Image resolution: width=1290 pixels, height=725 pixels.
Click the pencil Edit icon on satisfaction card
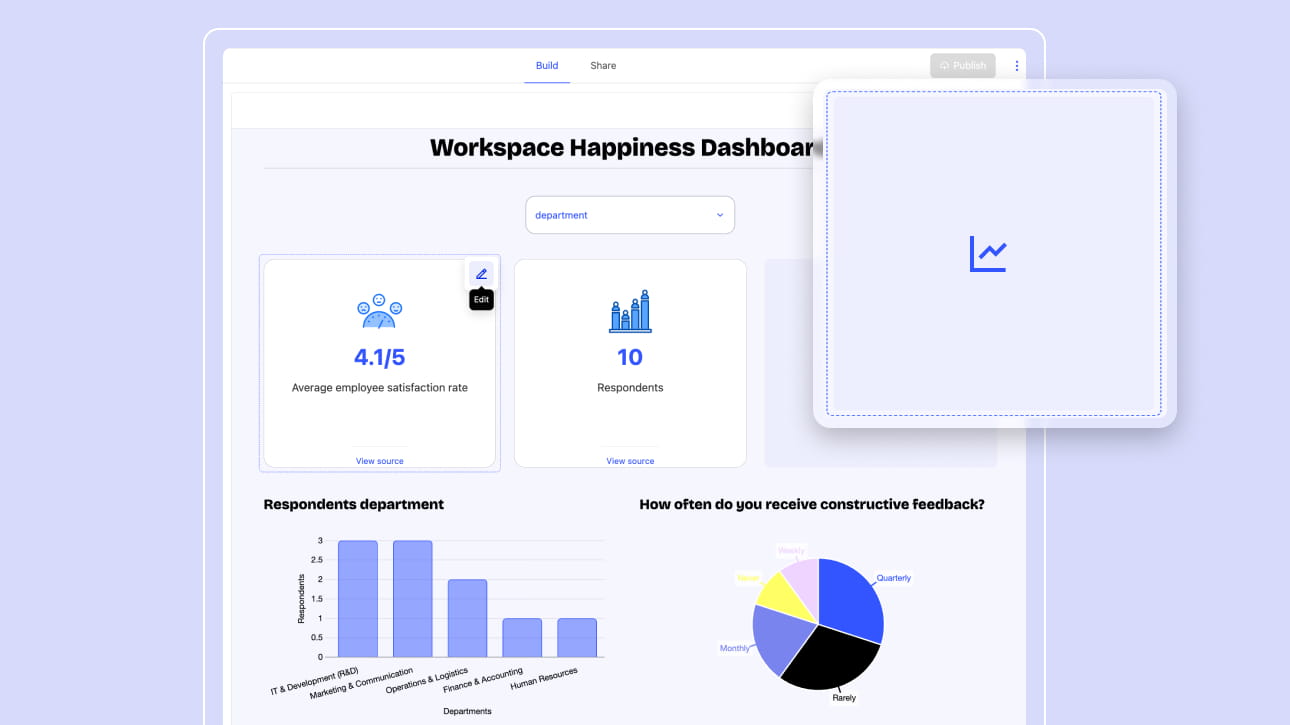point(481,274)
